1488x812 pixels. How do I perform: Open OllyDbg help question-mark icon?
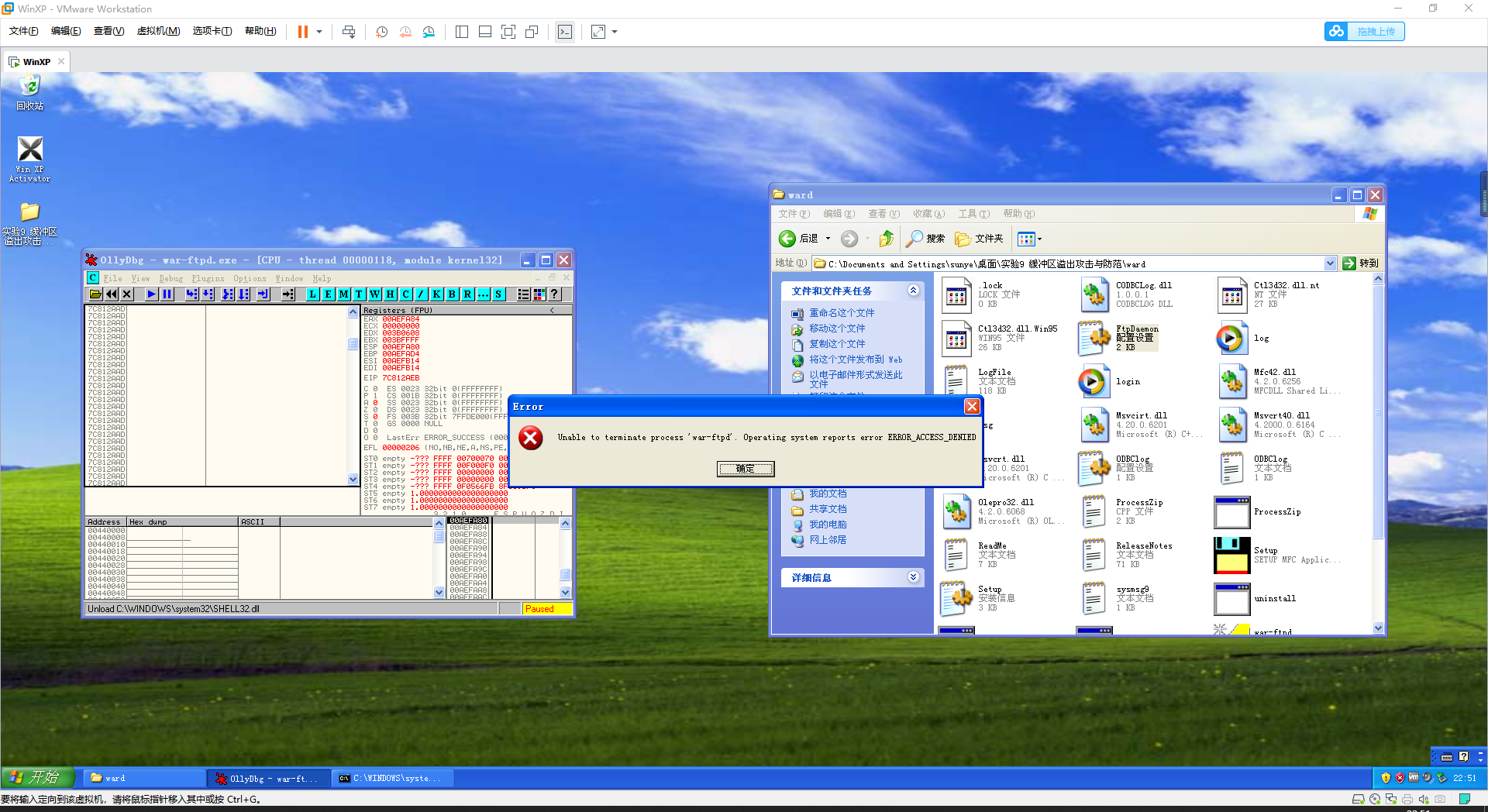point(555,294)
